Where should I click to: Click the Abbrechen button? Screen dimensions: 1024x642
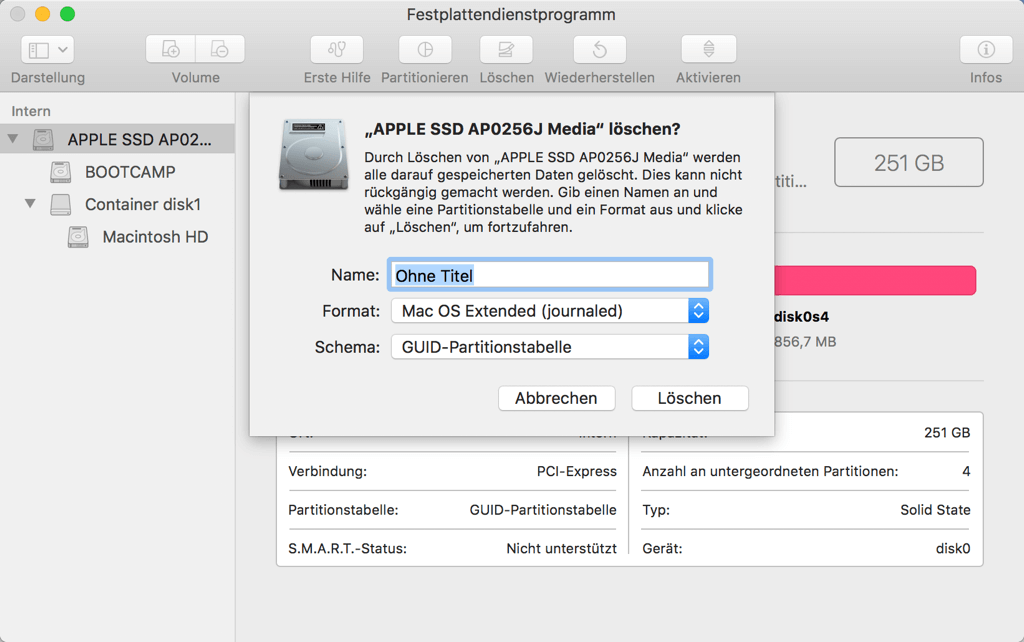556,398
